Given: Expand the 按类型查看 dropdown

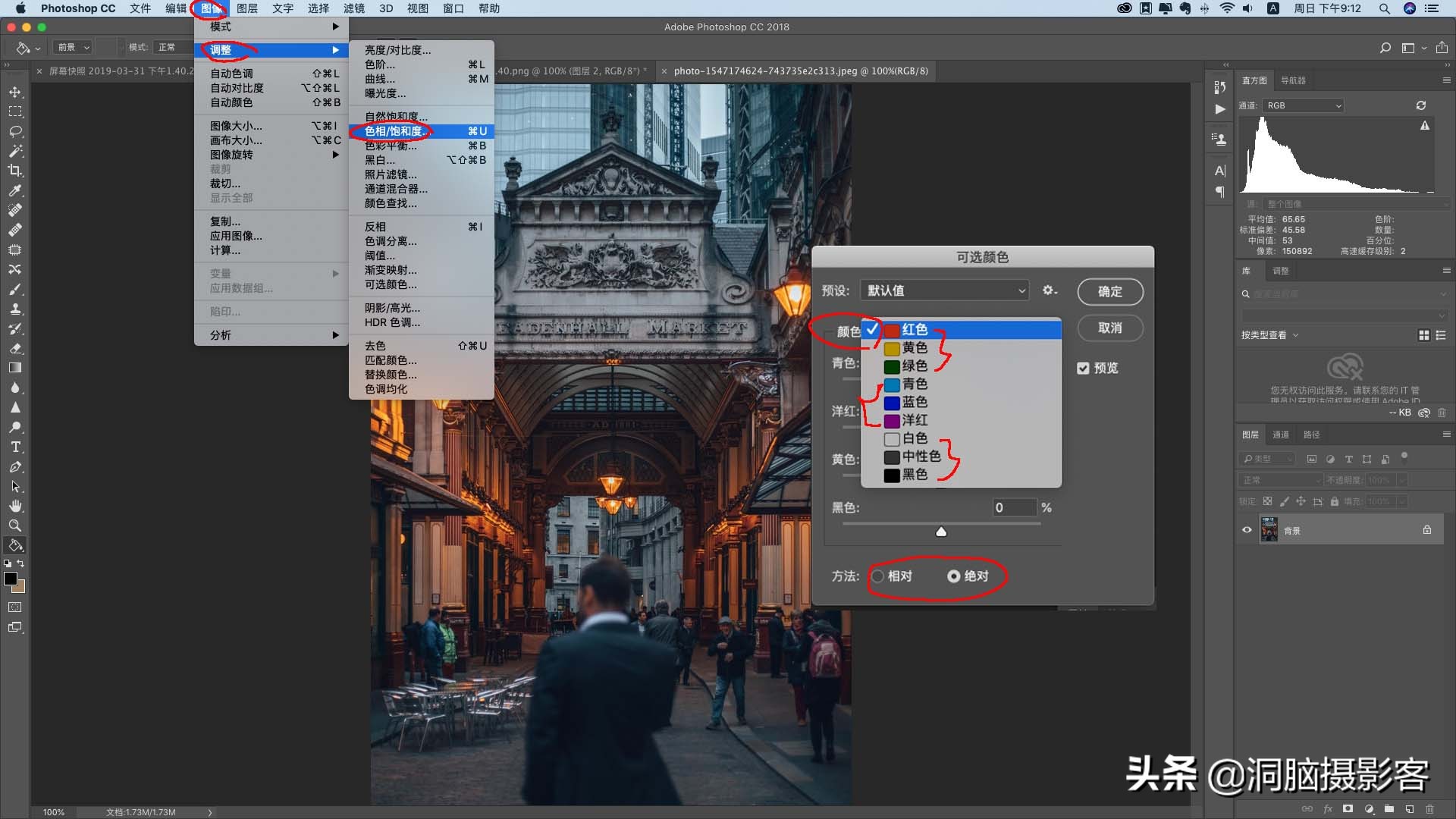Looking at the screenshot, I should tap(1270, 335).
